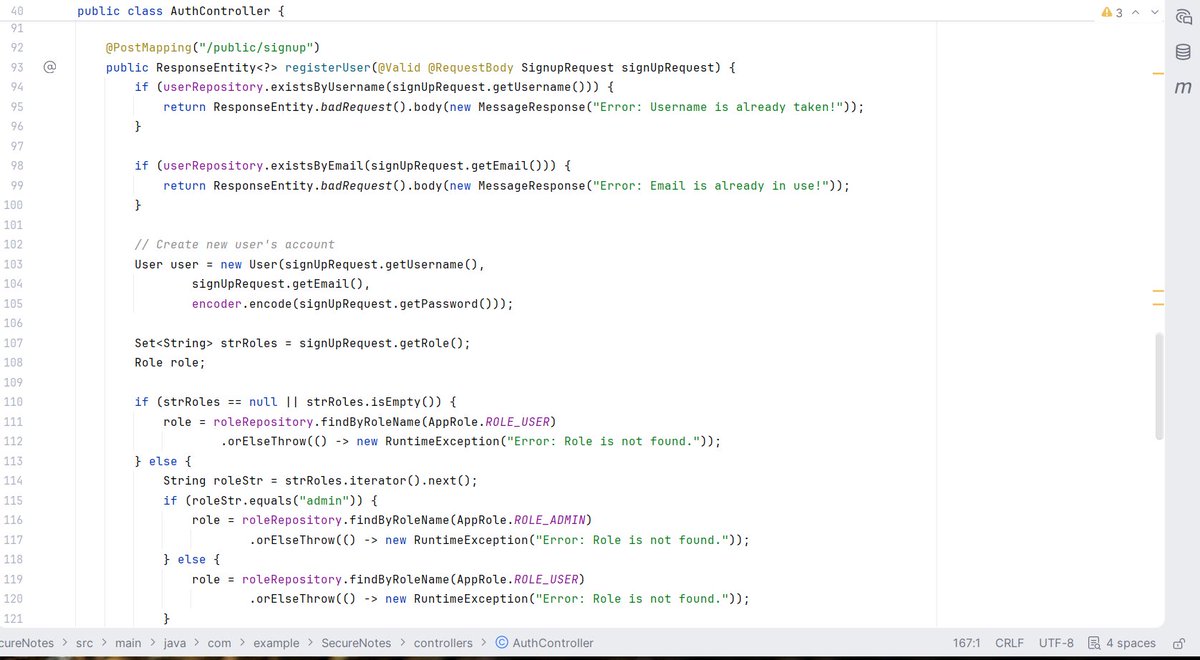Open the Database tool window
1200x660 pixels.
click(x=1183, y=52)
